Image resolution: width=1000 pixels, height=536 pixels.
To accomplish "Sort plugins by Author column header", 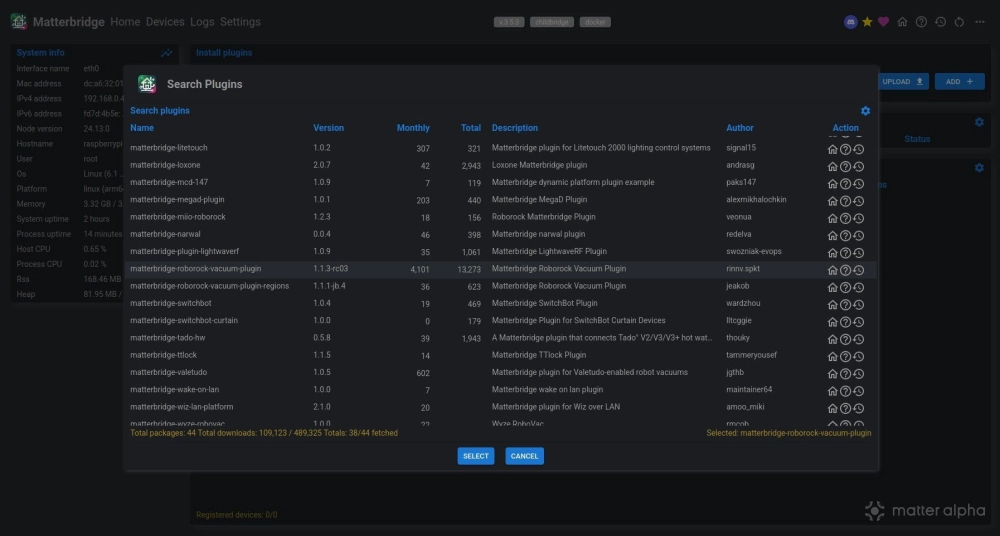I will 740,128.
